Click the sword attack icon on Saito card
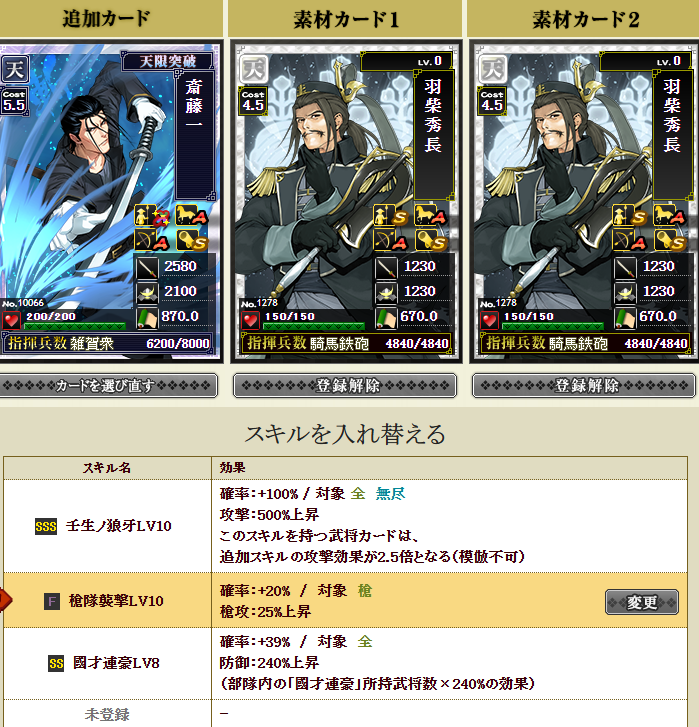Screen dimensions: 699x727 pyautogui.click(x=146, y=267)
